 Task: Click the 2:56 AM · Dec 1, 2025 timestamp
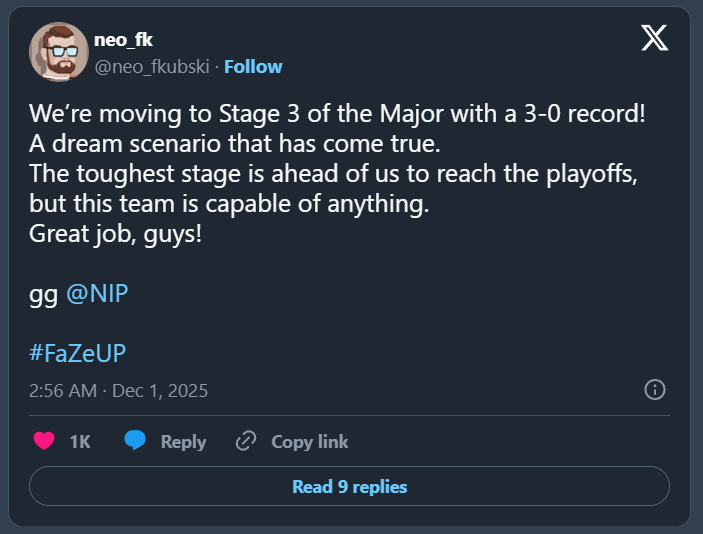[x=119, y=390]
